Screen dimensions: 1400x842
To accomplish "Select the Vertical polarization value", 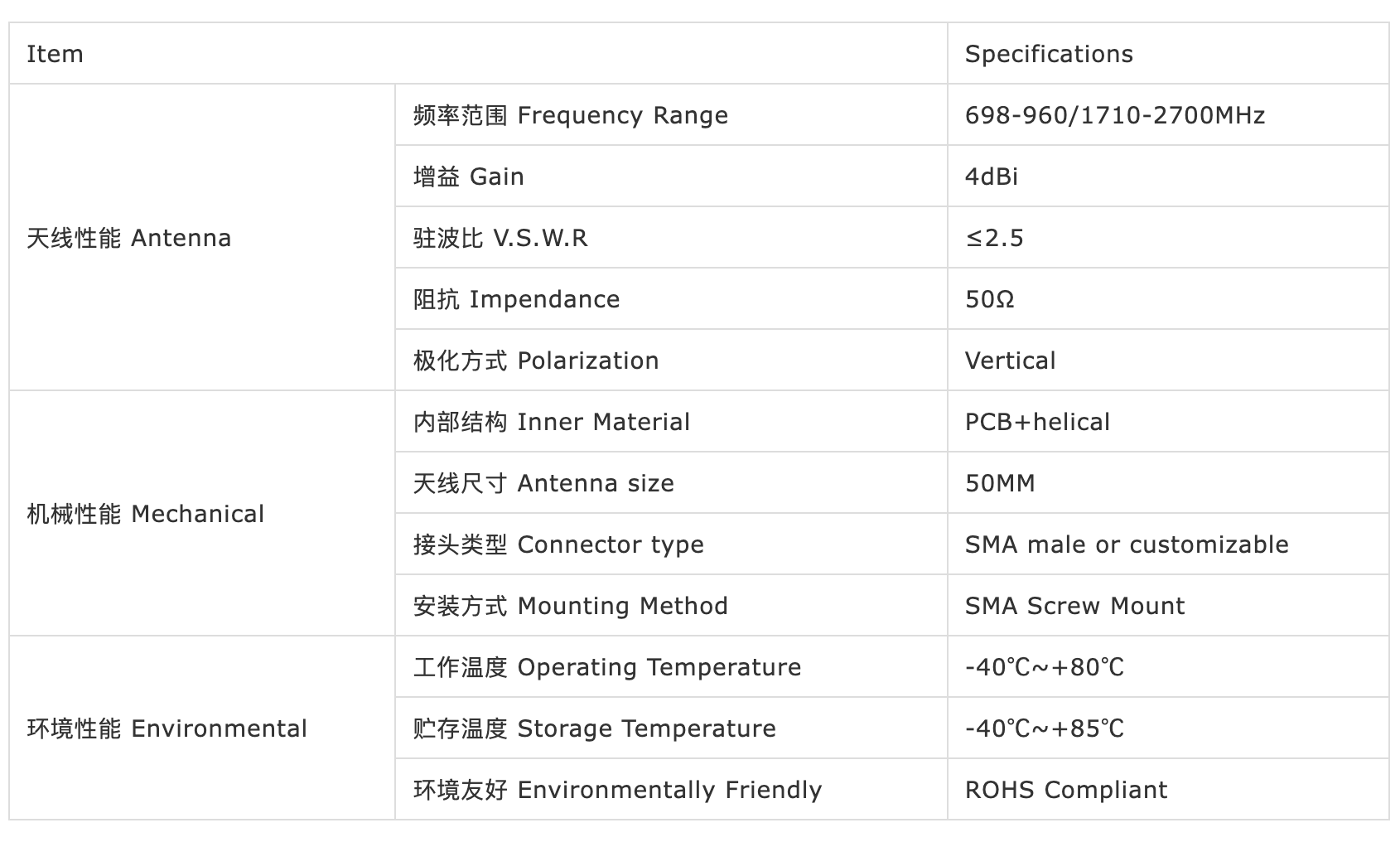I will click(x=1011, y=361).
